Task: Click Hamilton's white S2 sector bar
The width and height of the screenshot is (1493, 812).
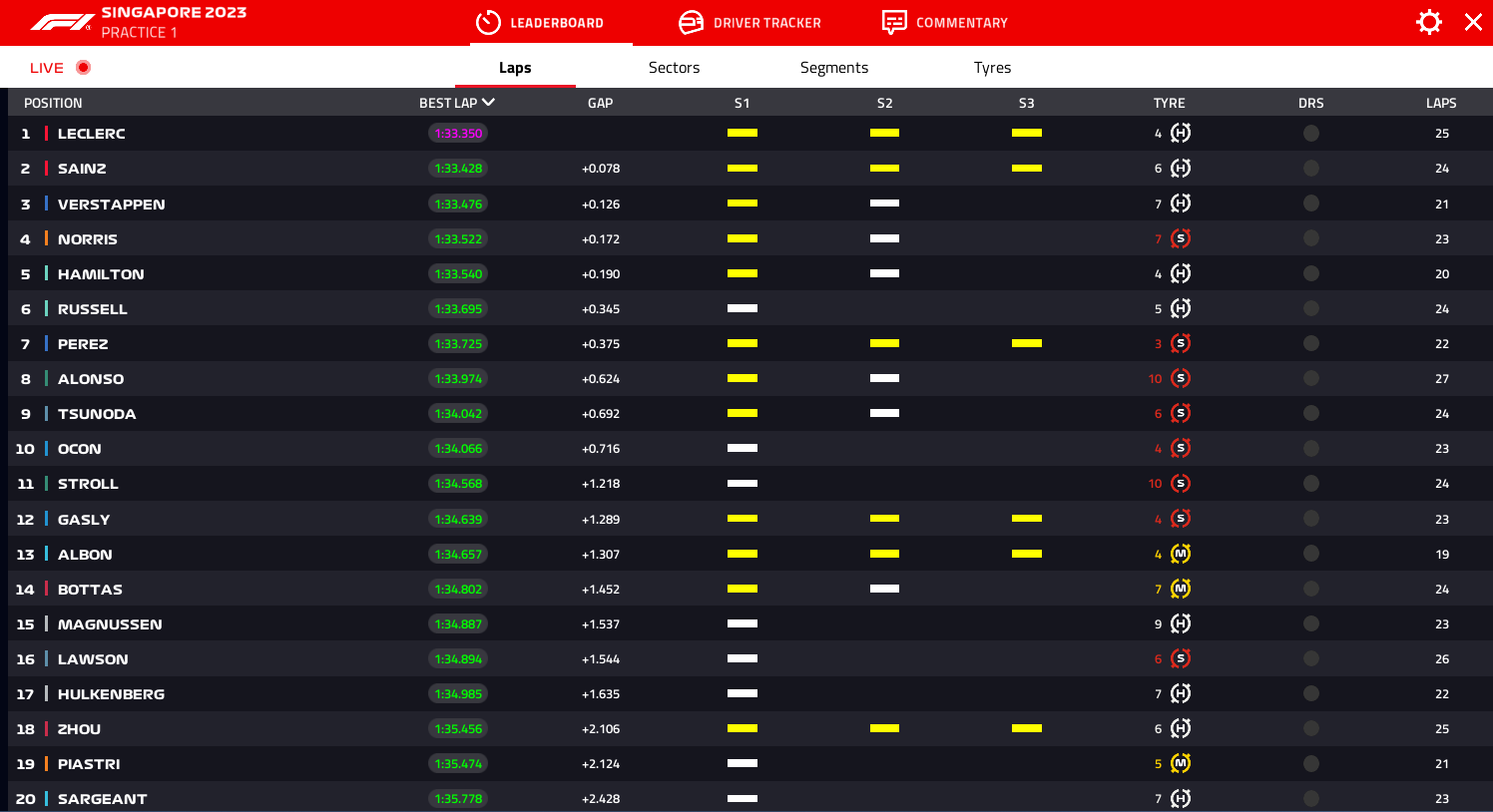Action: pos(884,273)
